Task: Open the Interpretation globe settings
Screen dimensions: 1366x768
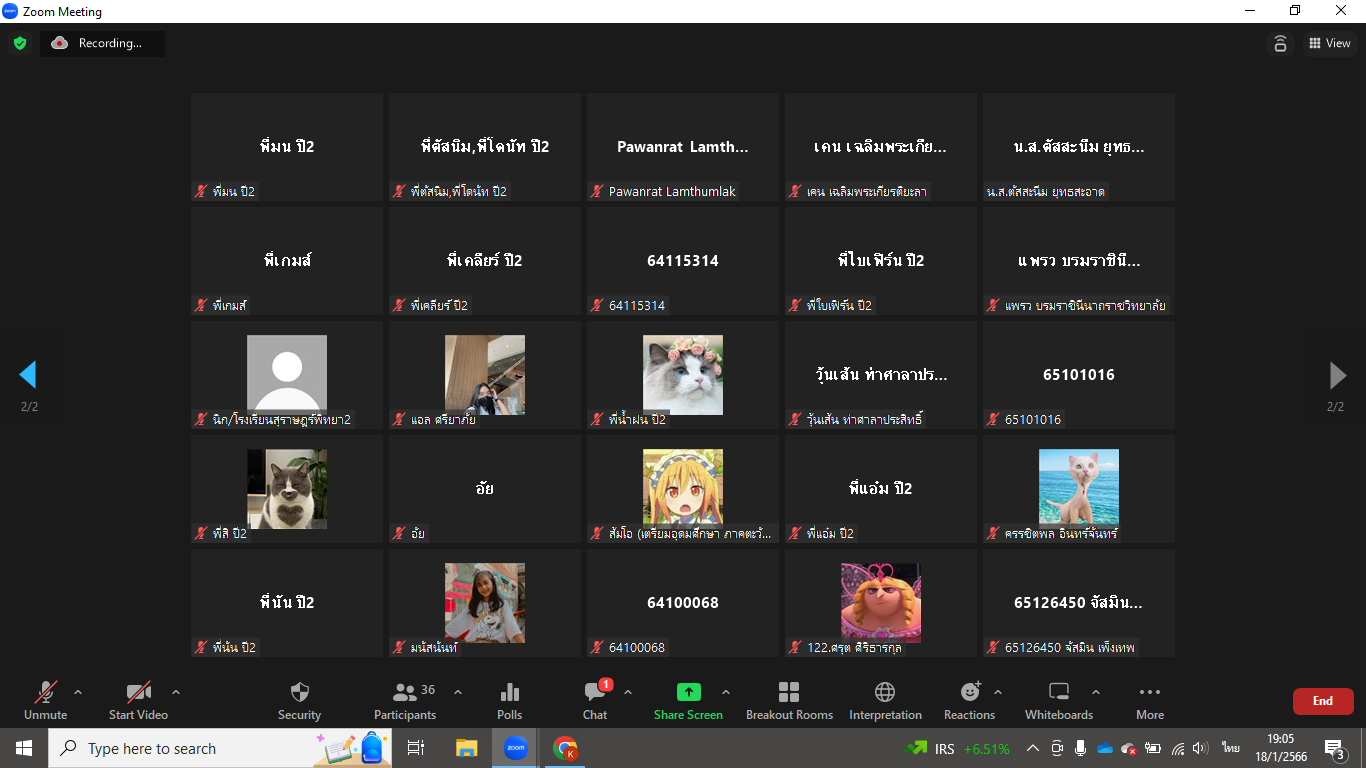Action: click(x=885, y=700)
